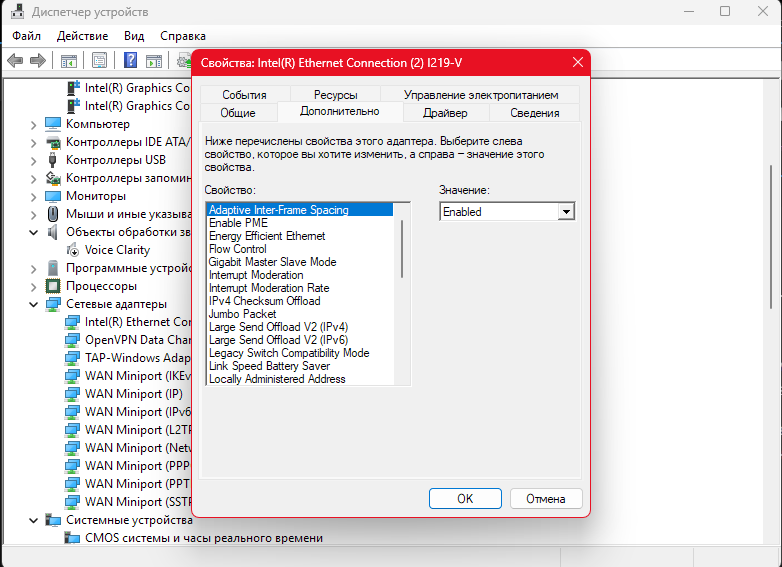Click the Процессоры chip icon
The image size is (782, 567).
(54, 286)
